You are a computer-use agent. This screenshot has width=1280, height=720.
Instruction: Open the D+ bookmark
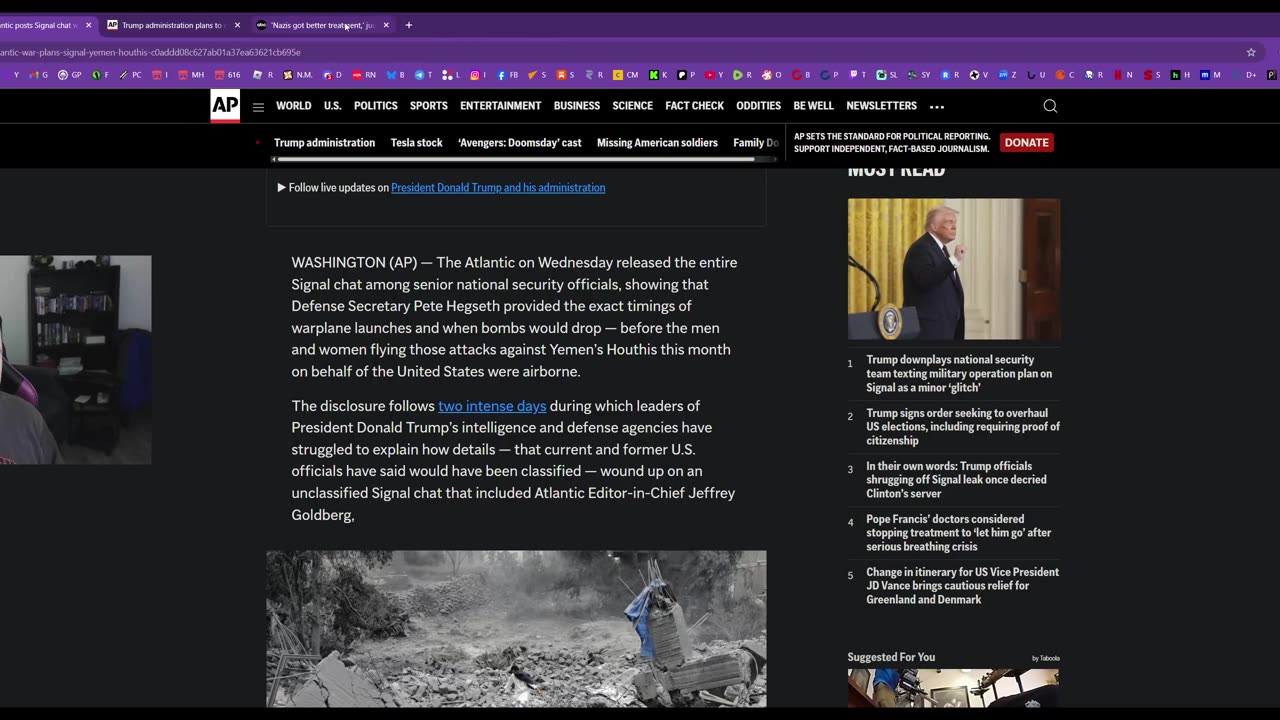point(1246,75)
